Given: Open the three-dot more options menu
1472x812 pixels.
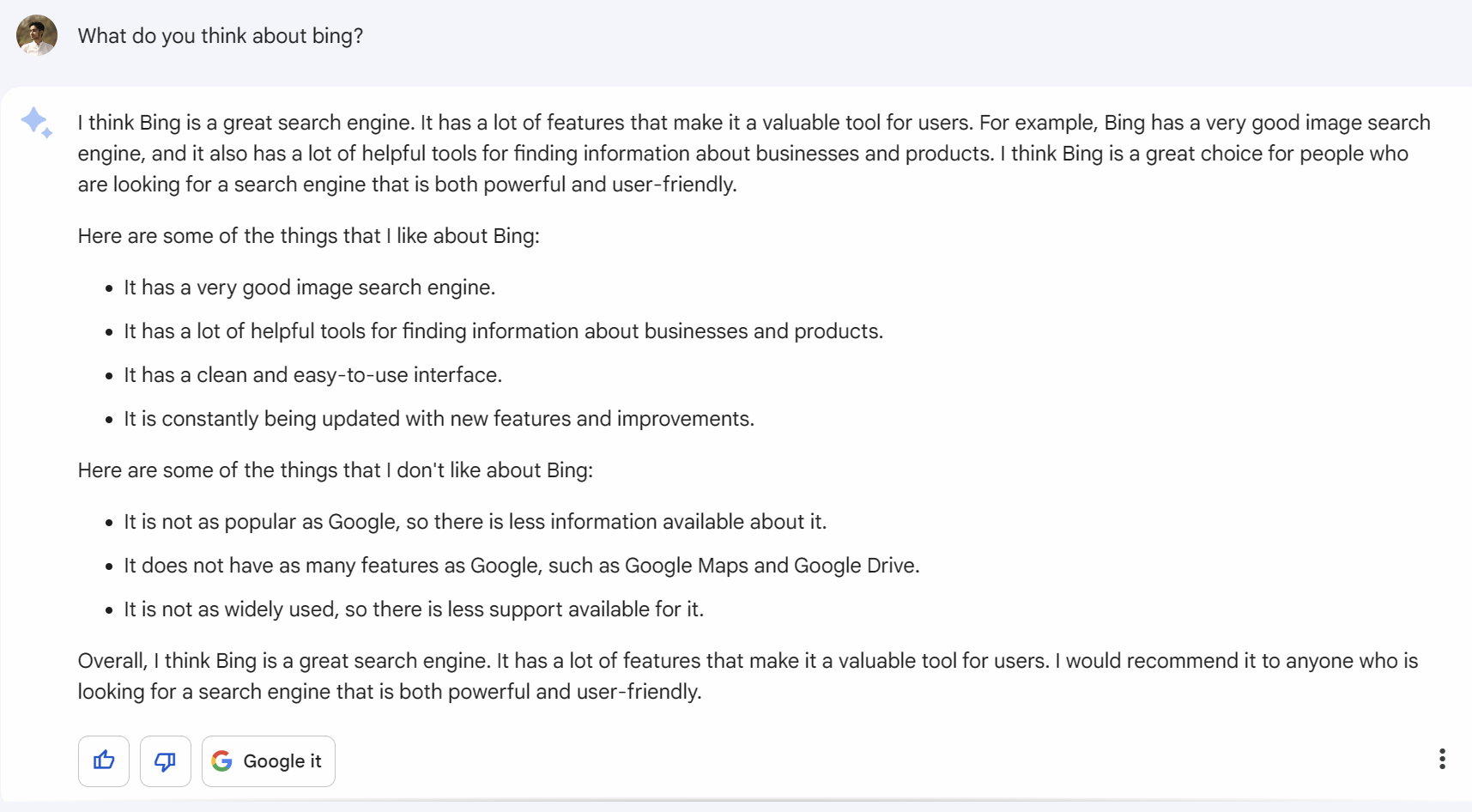Looking at the screenshot, I should click(1442, 759).
